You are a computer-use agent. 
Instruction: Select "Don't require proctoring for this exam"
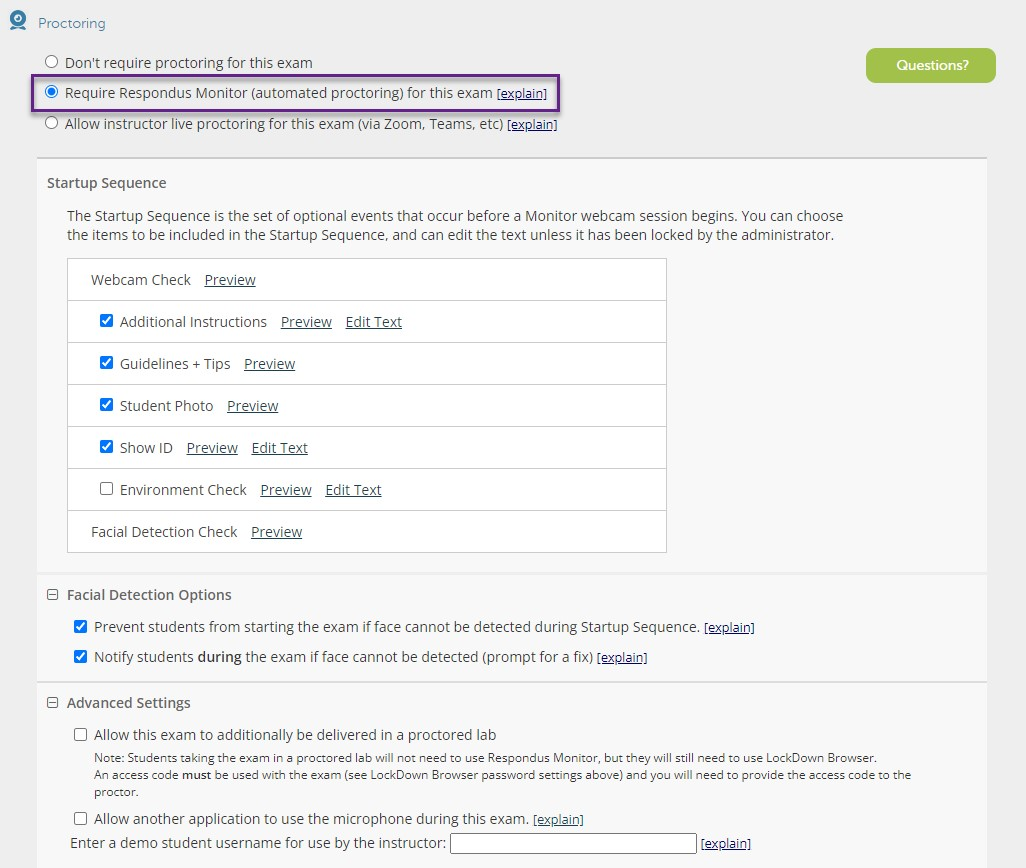click(x=51, y=61)
